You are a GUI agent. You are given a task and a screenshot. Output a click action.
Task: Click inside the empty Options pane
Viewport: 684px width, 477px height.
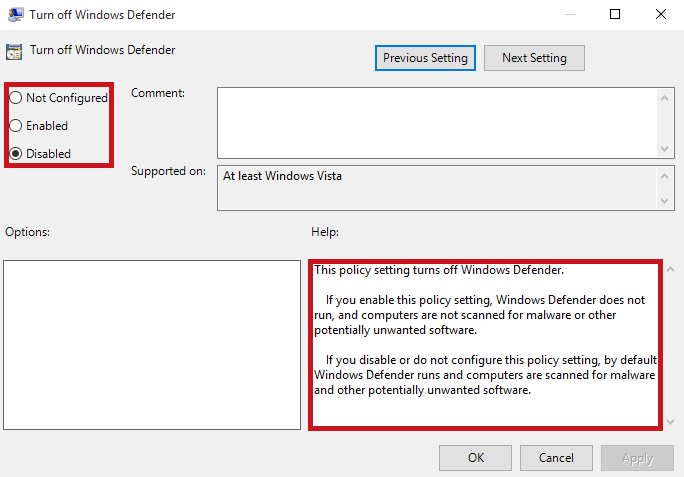151,344
